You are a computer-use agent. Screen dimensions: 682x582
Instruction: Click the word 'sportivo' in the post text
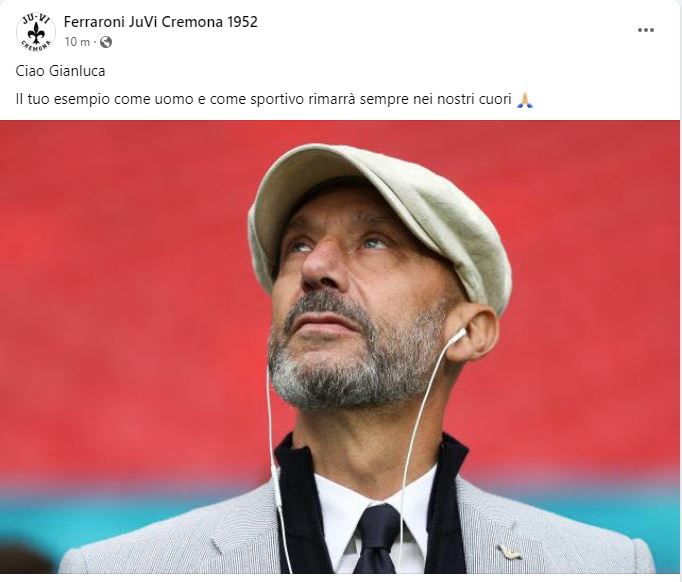click(x=277, y=99)
